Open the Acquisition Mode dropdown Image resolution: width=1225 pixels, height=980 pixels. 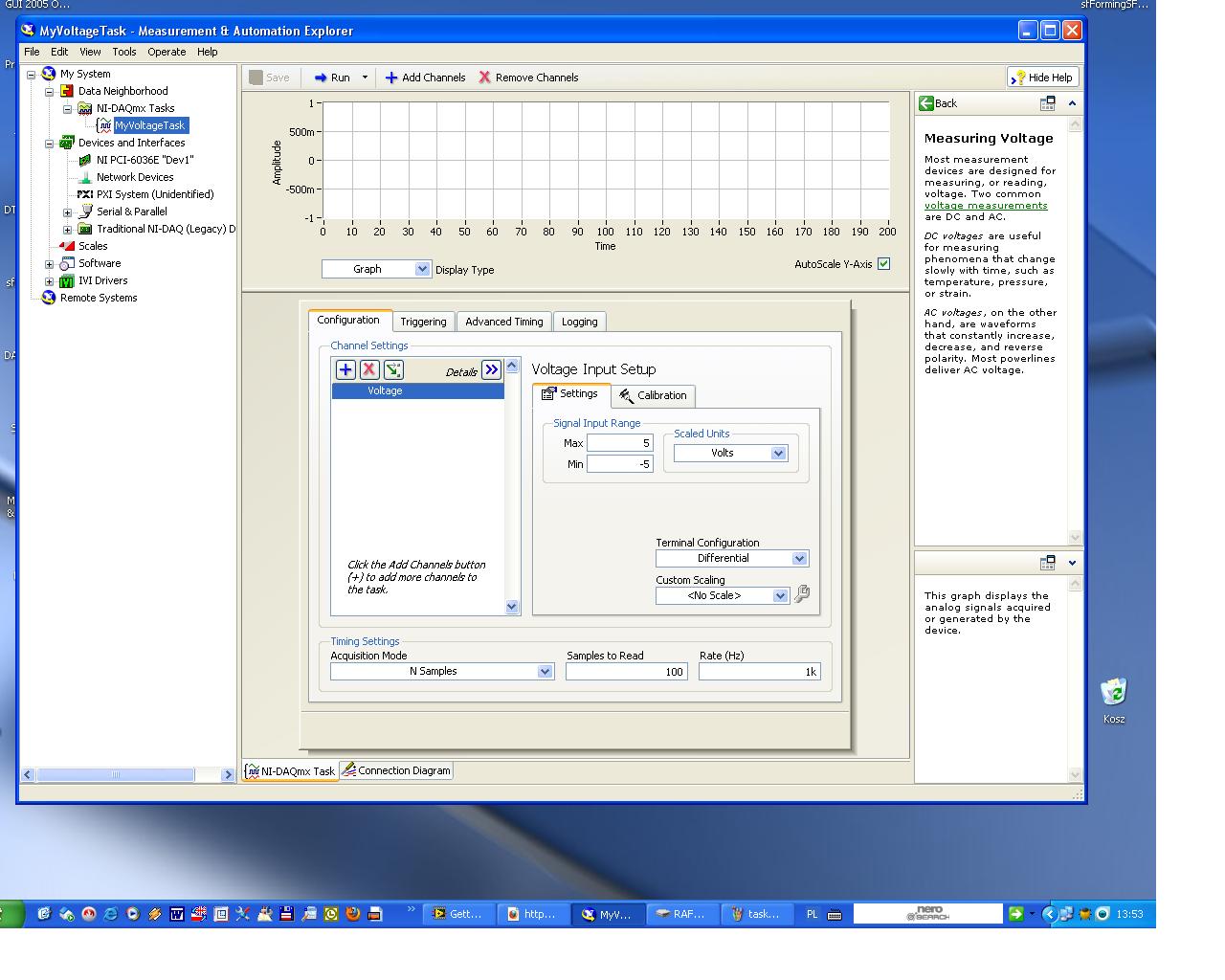(545, 671)
